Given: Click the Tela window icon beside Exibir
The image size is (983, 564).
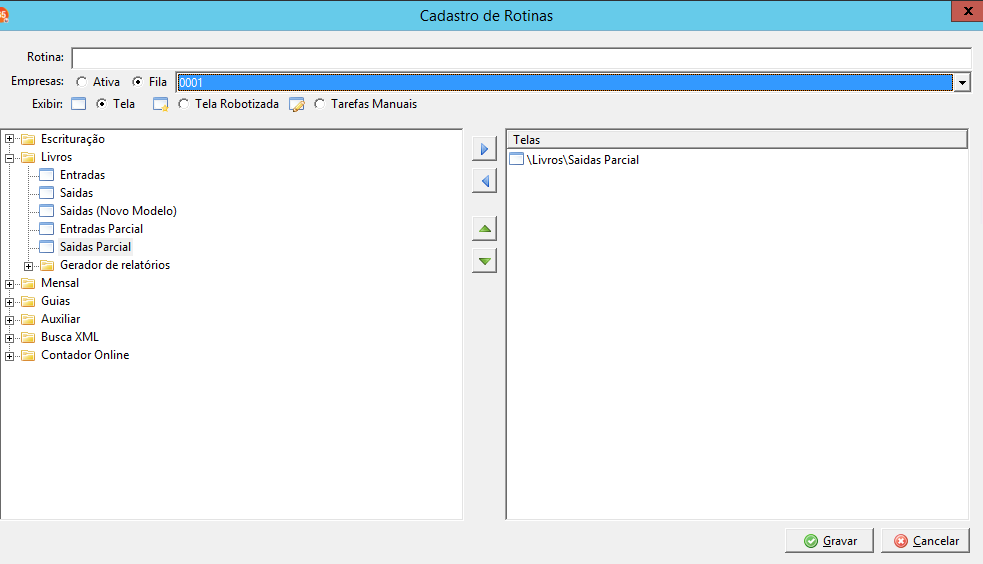Looking at the screenshot, I should 78,104.
